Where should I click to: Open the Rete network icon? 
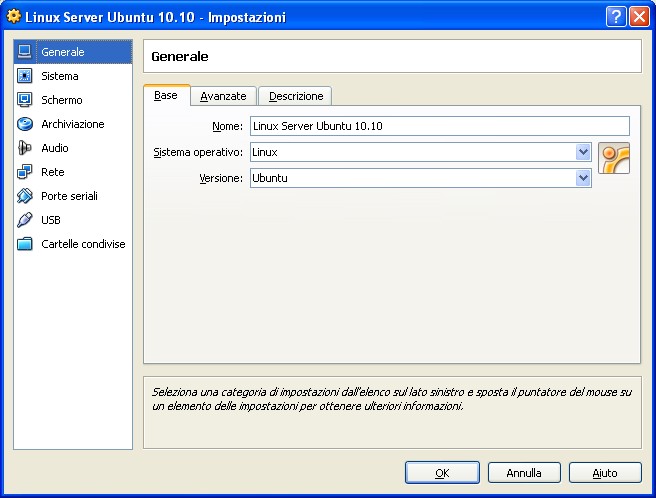[x=25, y=172]
